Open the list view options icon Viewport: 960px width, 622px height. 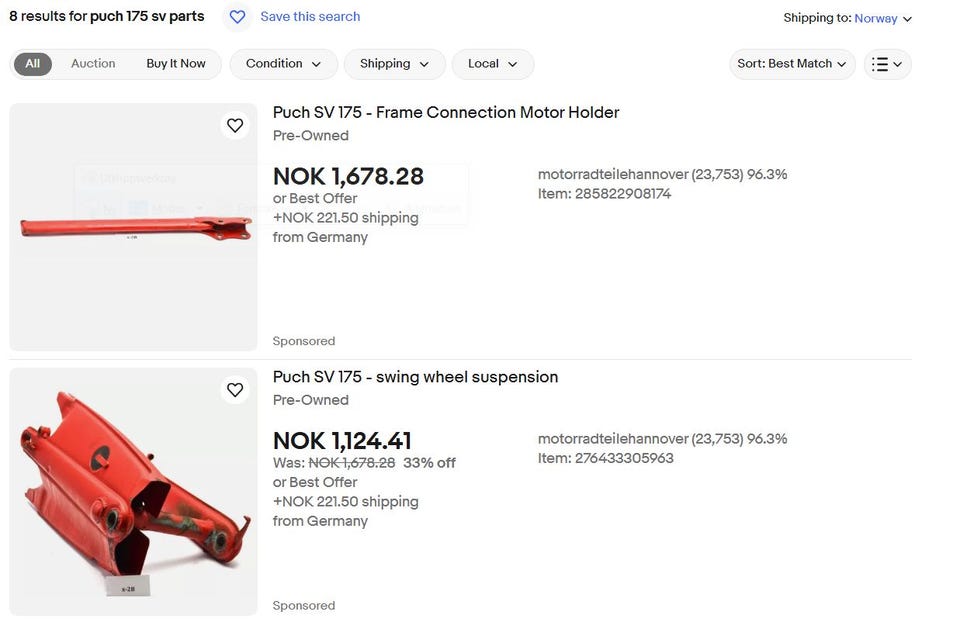(887, 64)
